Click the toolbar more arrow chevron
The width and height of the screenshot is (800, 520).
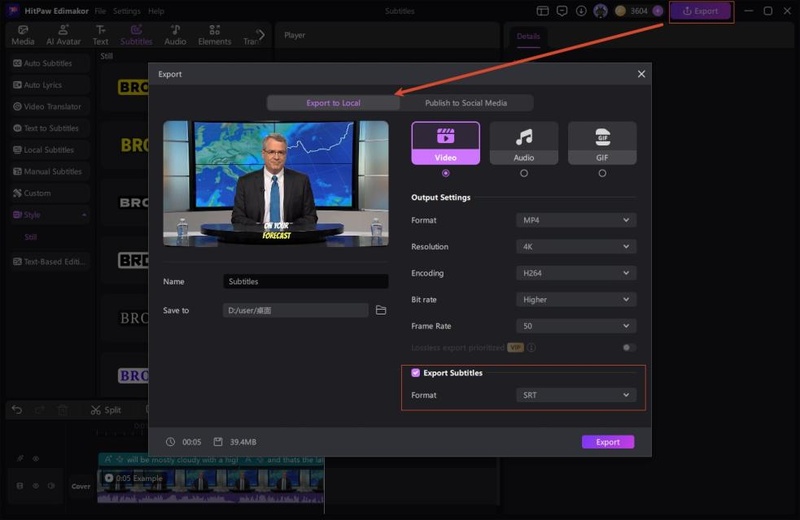(x=261, y=35)
